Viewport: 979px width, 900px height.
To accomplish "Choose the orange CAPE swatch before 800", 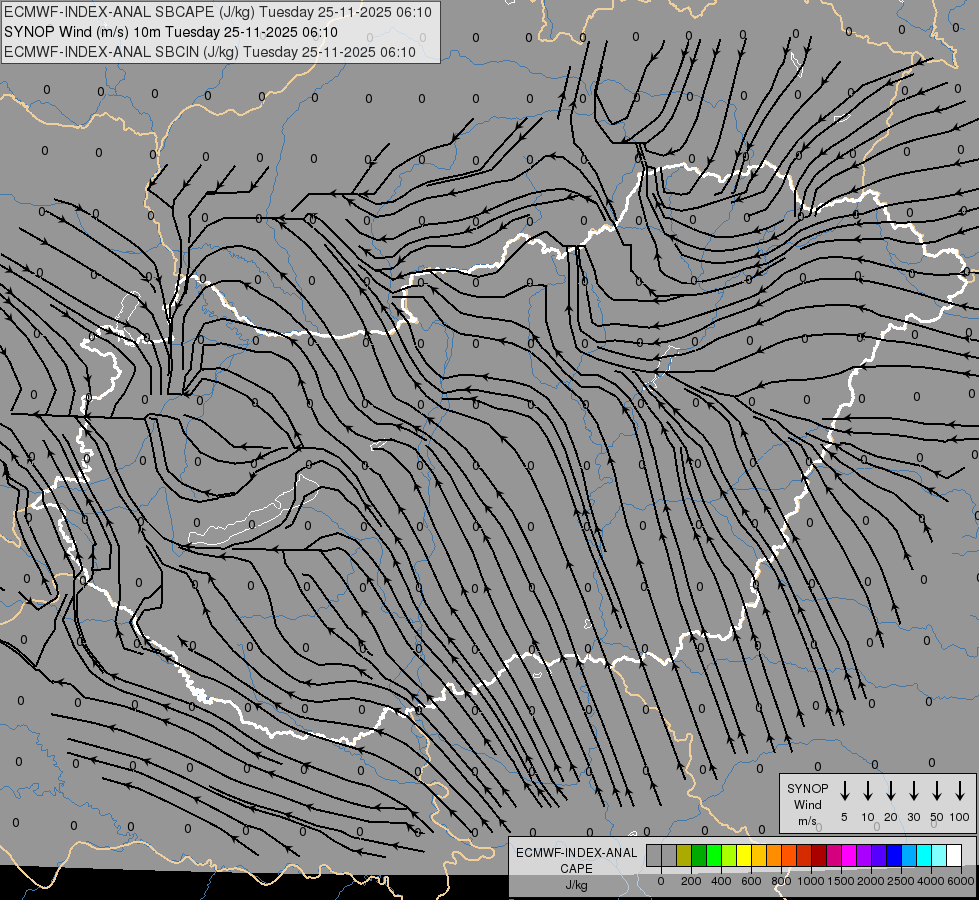I will pyautogui.click(x=774, y=855).
